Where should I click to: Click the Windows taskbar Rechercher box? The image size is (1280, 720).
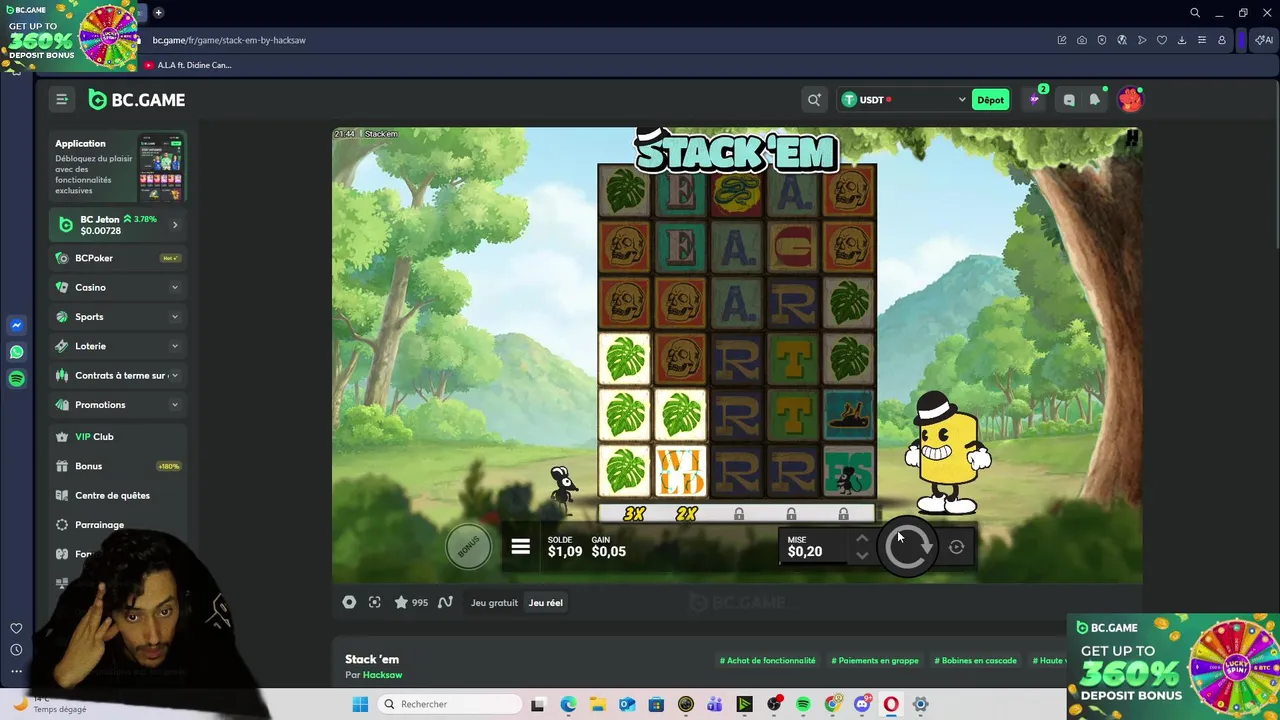448,704
